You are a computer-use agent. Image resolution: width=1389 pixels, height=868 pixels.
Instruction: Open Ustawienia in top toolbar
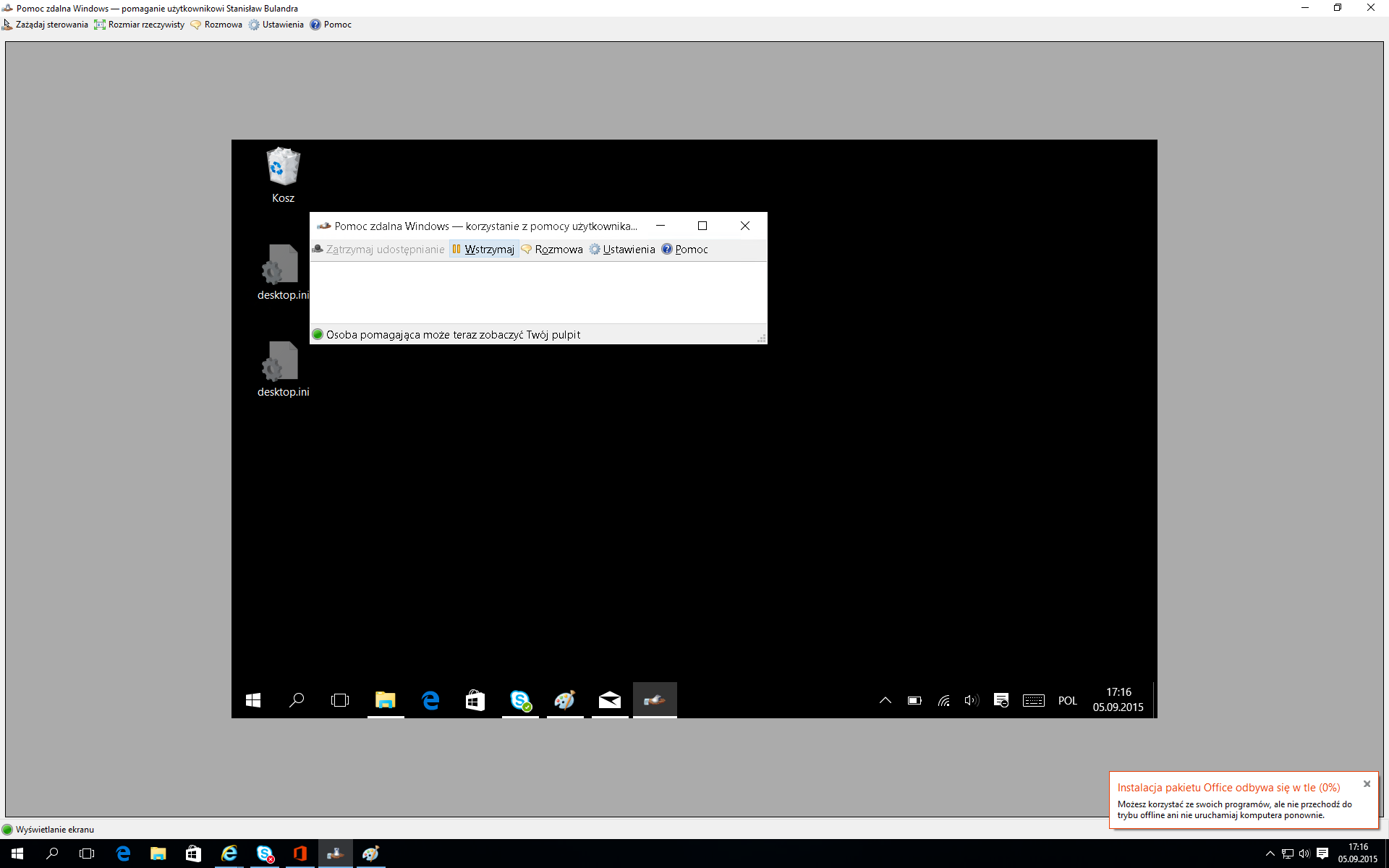[276, 25]
